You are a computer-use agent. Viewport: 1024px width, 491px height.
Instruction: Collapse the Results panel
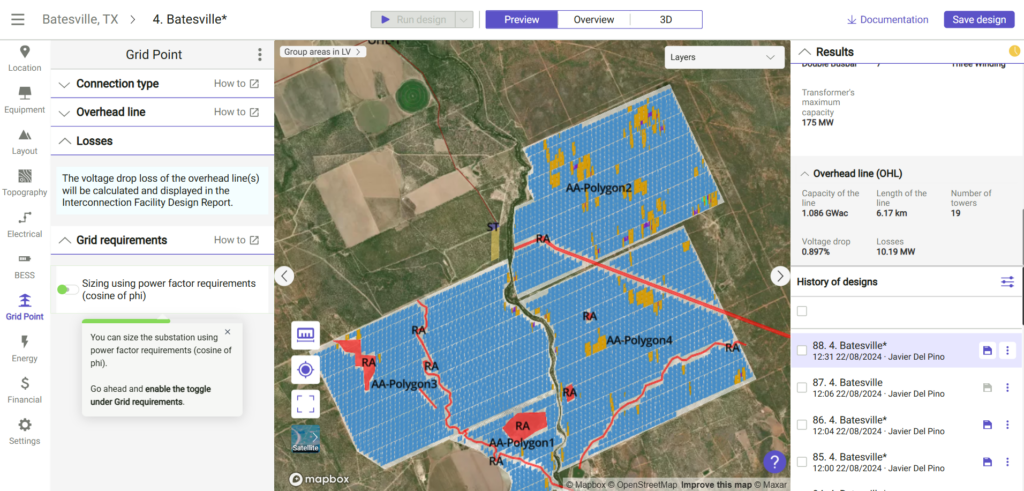click(x=804, y=52)
